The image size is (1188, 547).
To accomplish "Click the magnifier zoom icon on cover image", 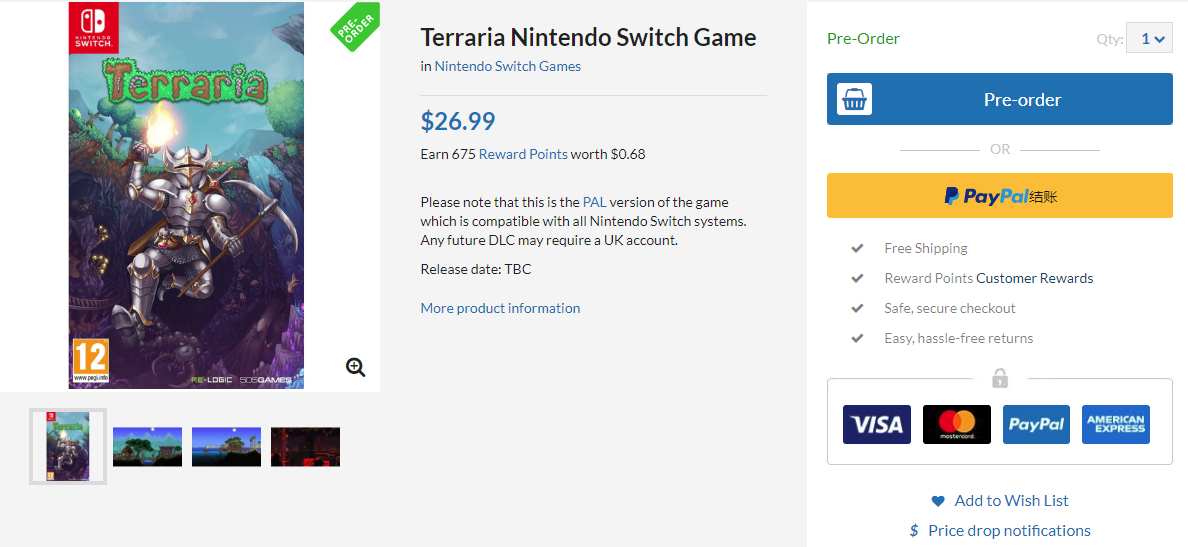I will point(355,367).
